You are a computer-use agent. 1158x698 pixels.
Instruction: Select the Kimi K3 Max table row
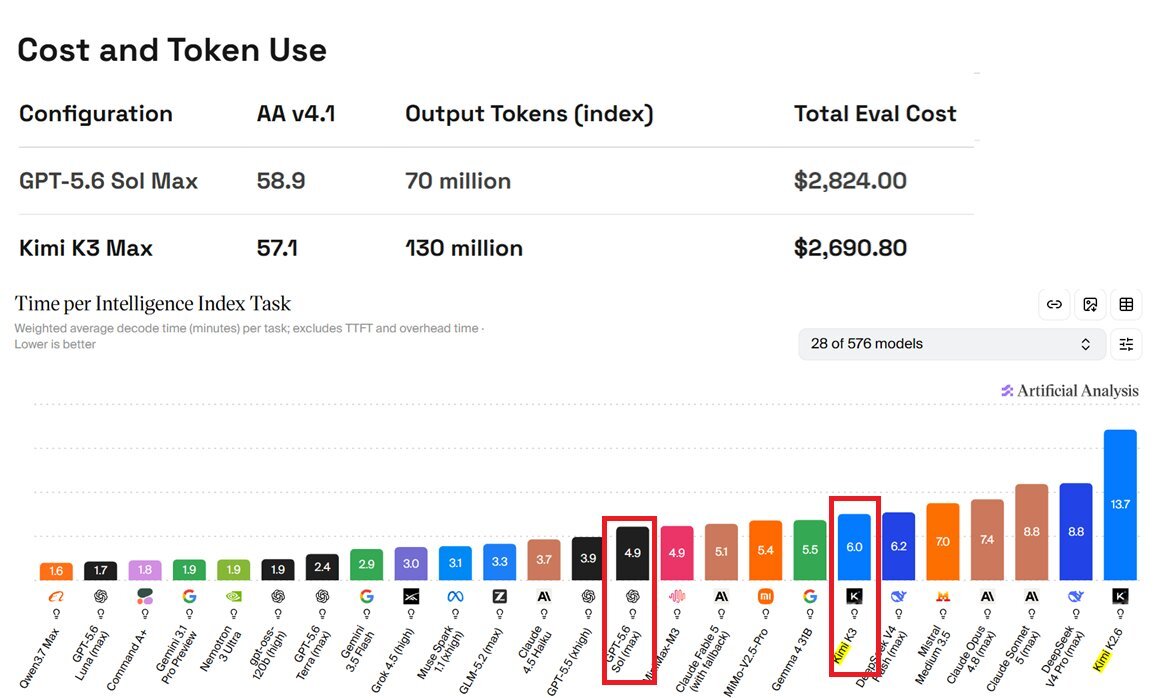496,248
